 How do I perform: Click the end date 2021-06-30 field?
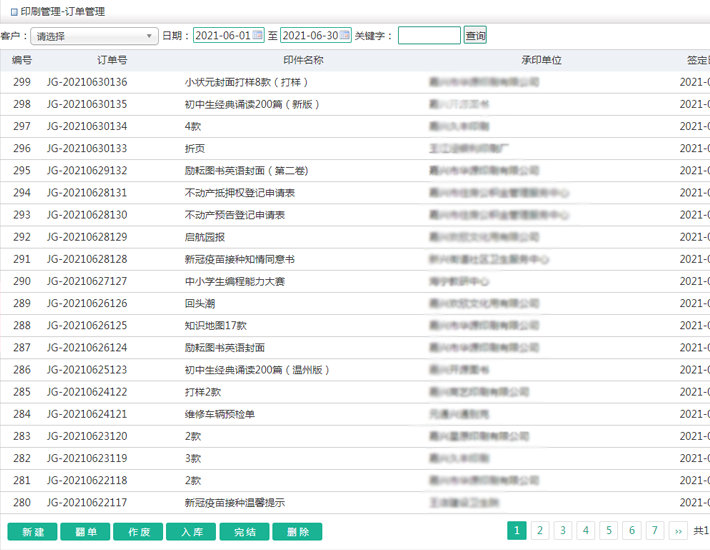pyautogui.click(x=310, y=36)
